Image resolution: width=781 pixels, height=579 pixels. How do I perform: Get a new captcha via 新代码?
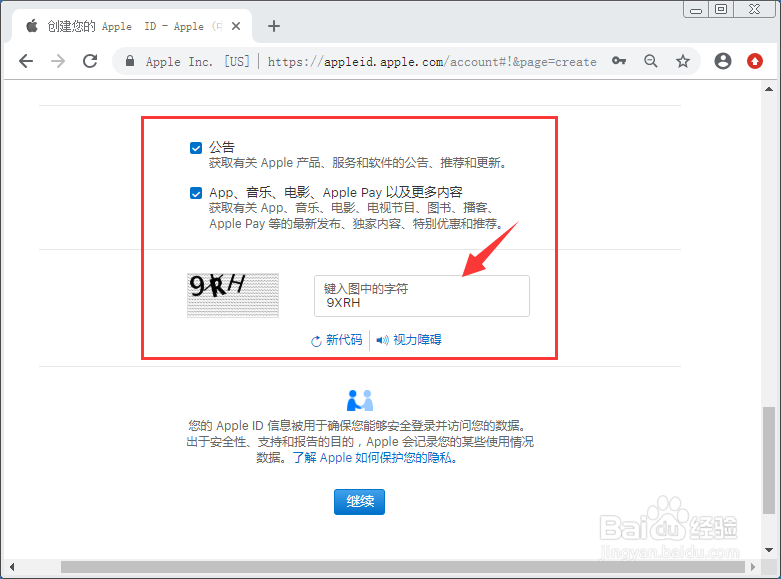click(337, 340)
